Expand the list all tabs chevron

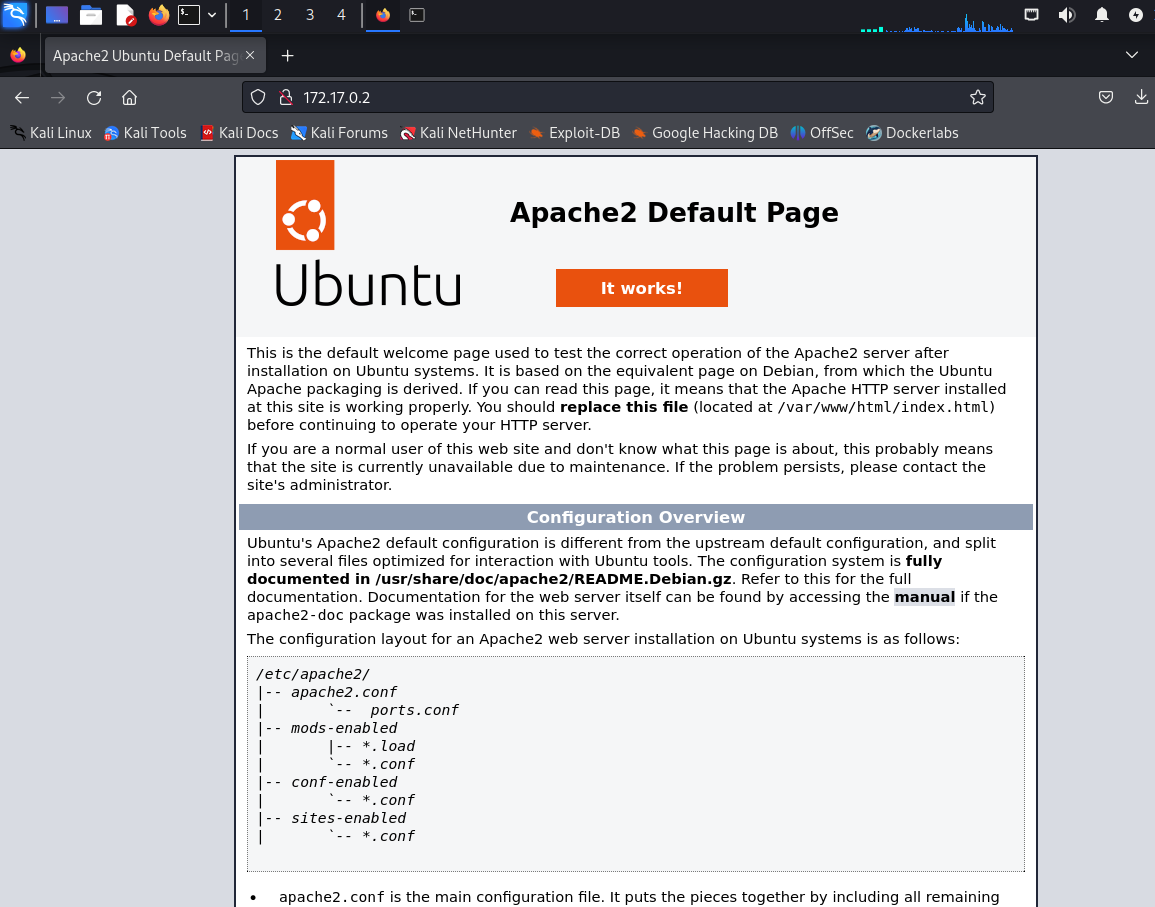point(1131,55)
